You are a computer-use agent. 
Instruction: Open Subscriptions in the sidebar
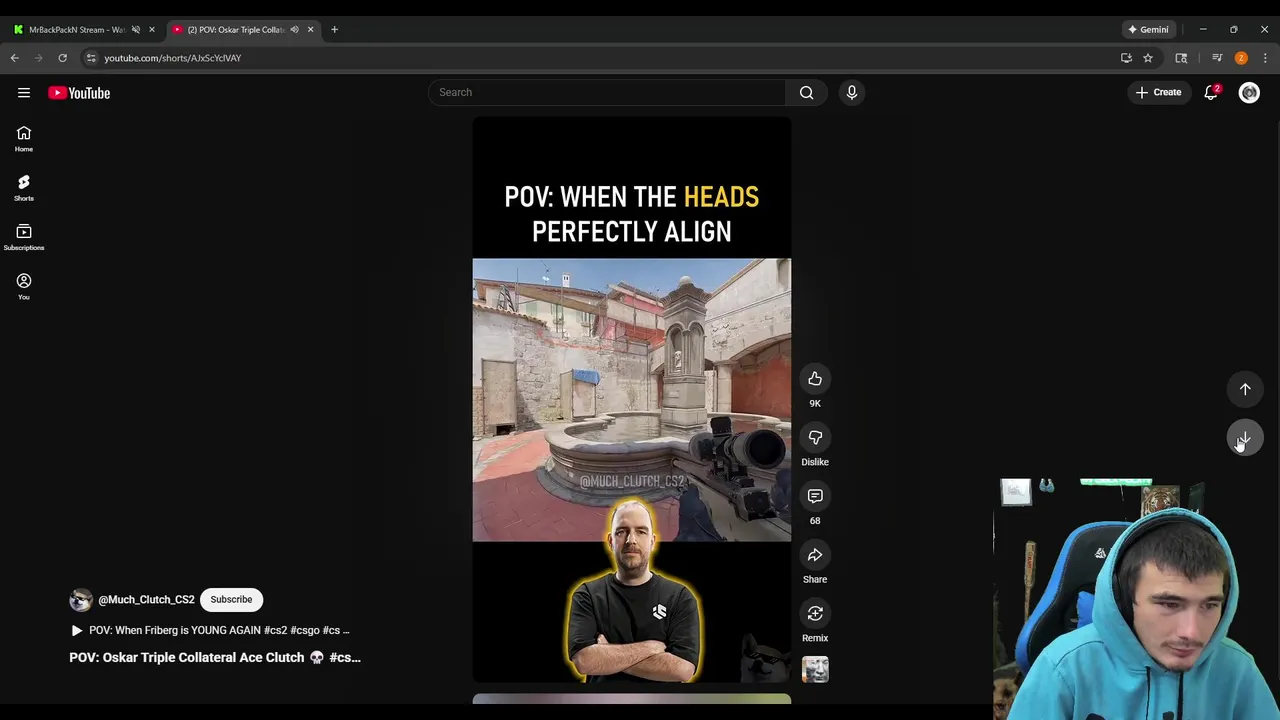pos(24,237)
